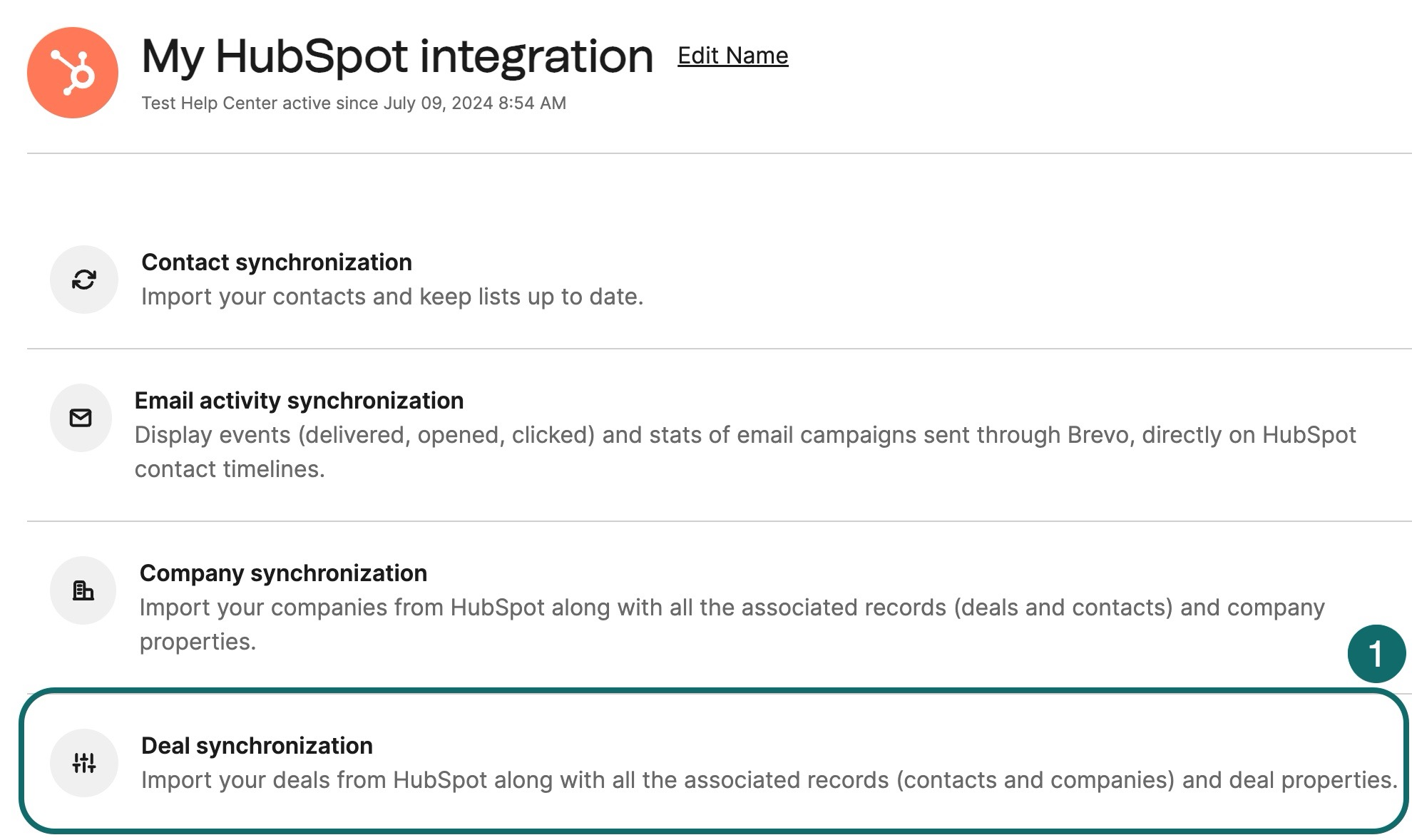Screen dimensions: 1412x840
Task: Click the Test Help Center activation timestamp
Action: tap(352, 103)
